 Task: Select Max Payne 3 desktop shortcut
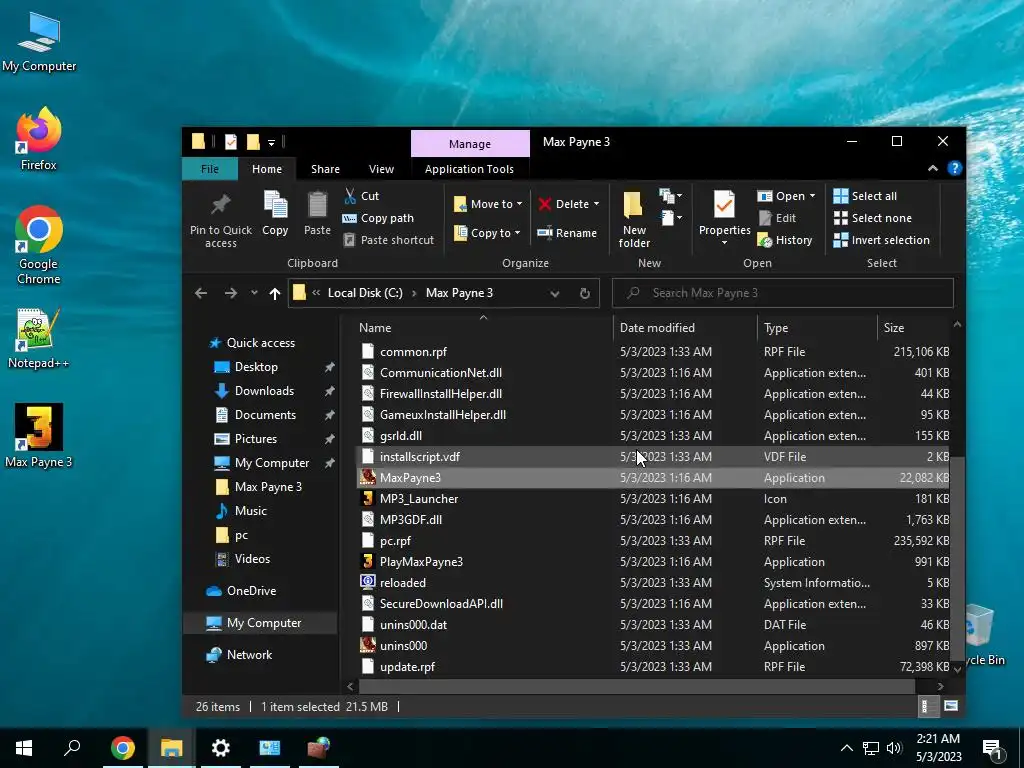(x=39, y=436)
